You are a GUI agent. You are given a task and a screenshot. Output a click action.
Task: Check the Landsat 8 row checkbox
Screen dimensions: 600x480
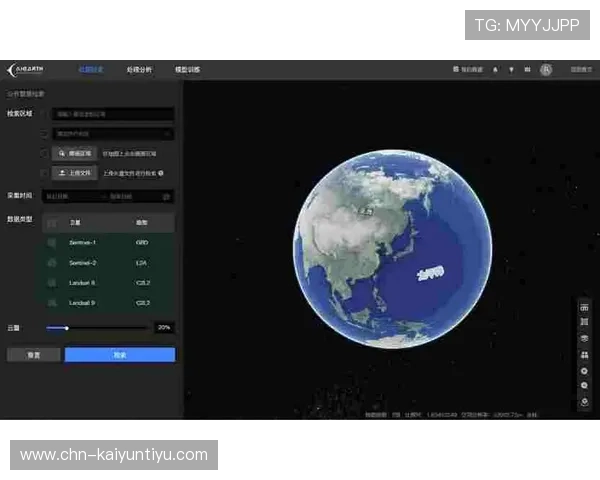pos(52,283)
